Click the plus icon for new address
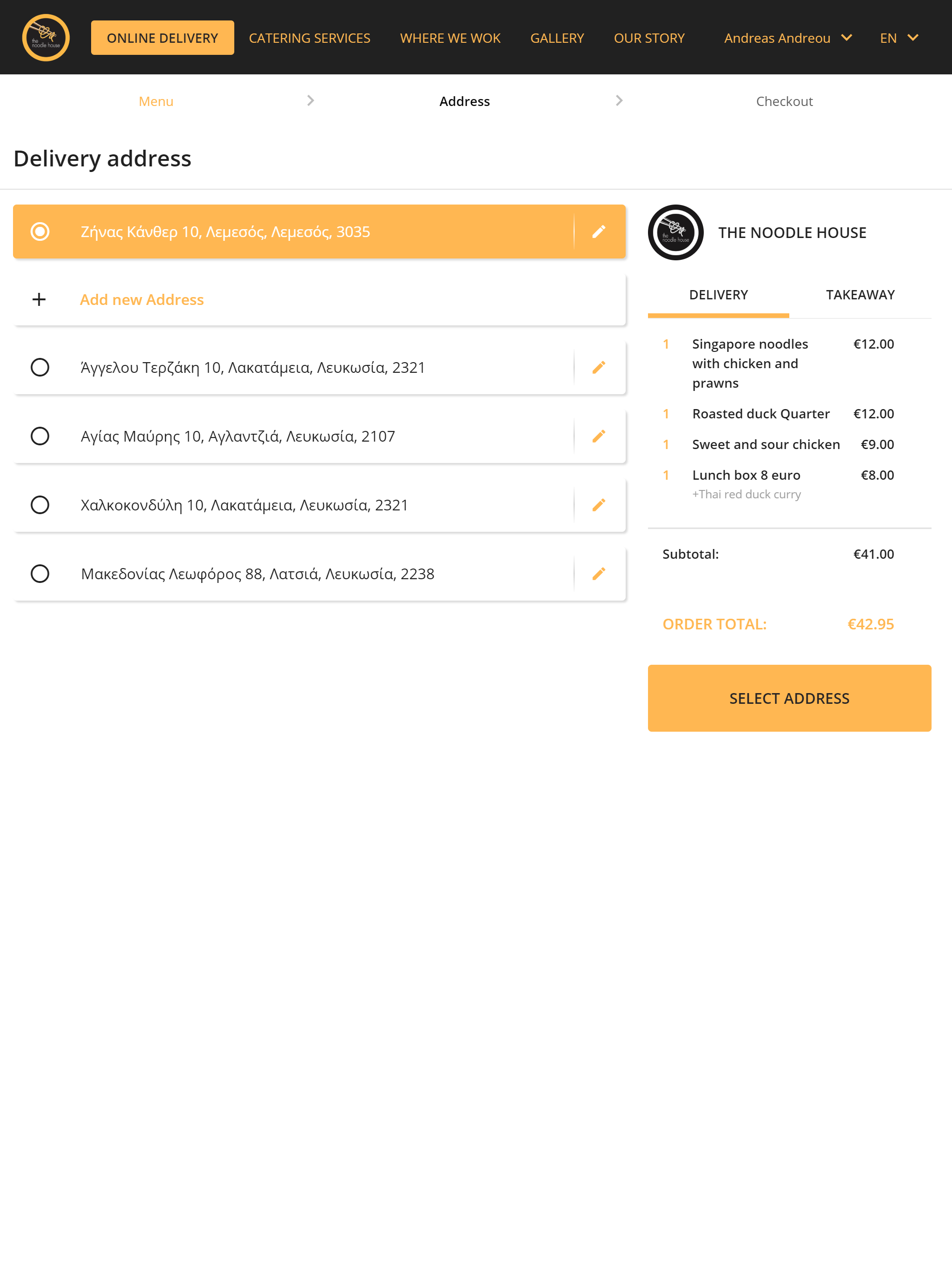This screenshot has height=1270, width=952. [39, 300]
